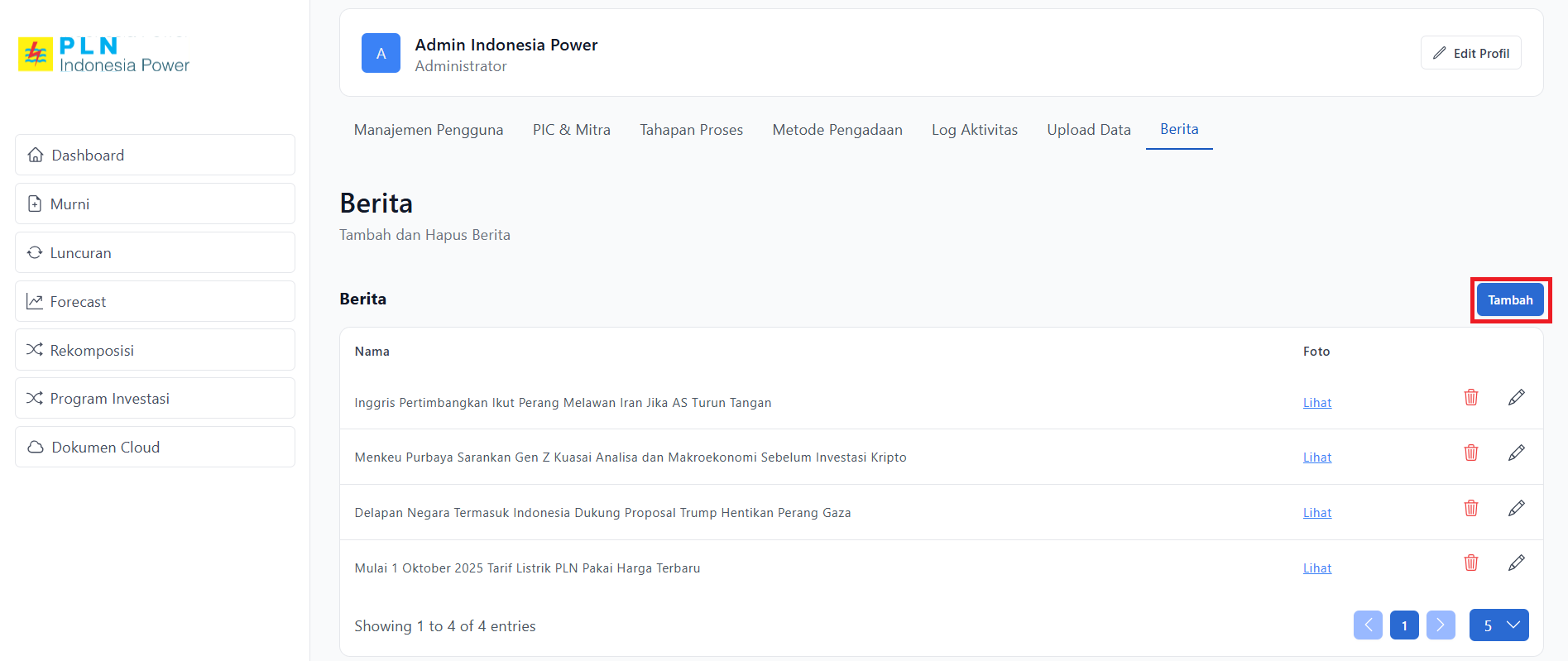Select page 1 in pagination
This screenshot has height=661, width=1568.
tap(1404, 625)
